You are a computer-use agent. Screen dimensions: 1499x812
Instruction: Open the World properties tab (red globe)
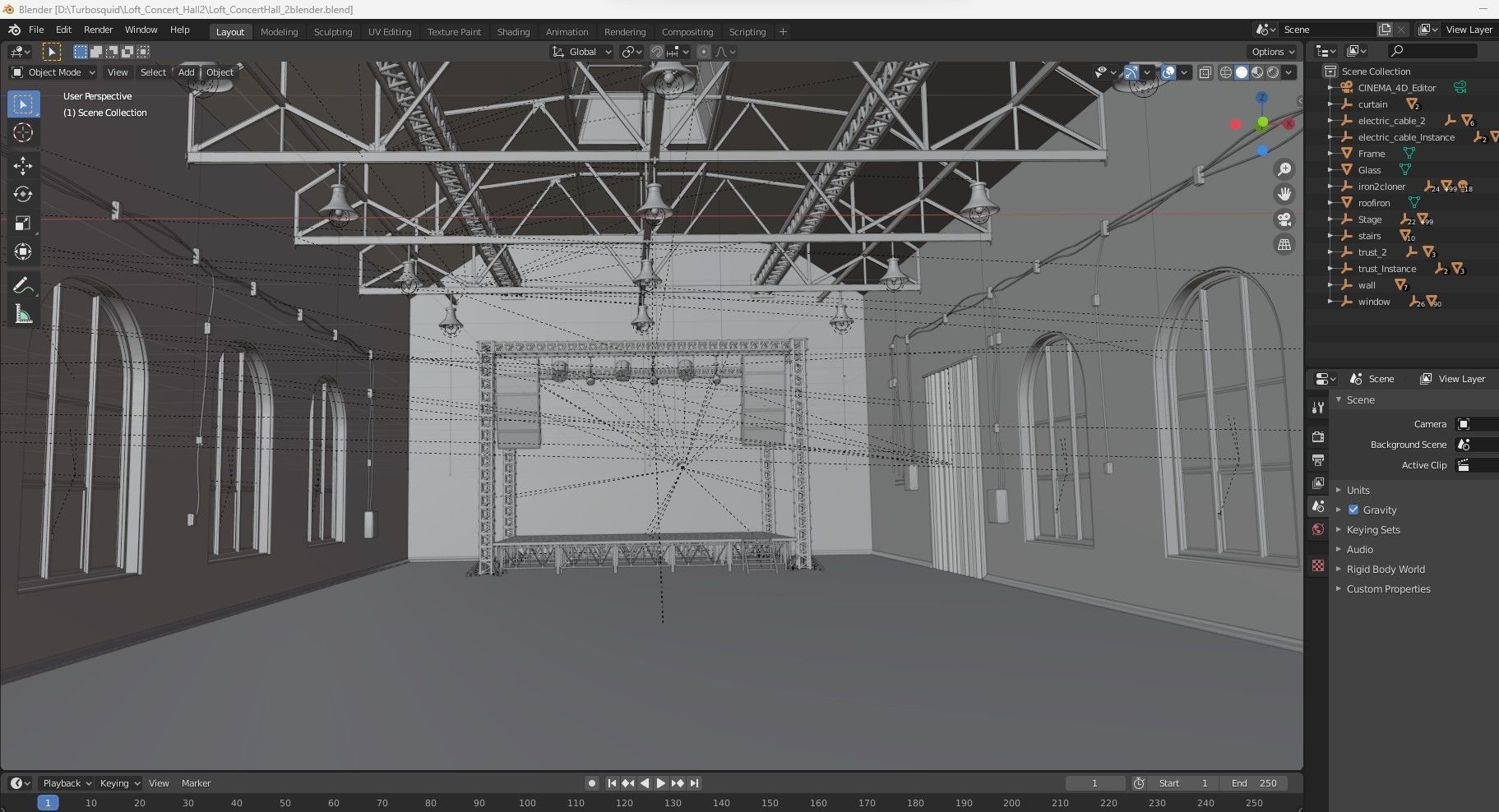tap(1318, 529)
